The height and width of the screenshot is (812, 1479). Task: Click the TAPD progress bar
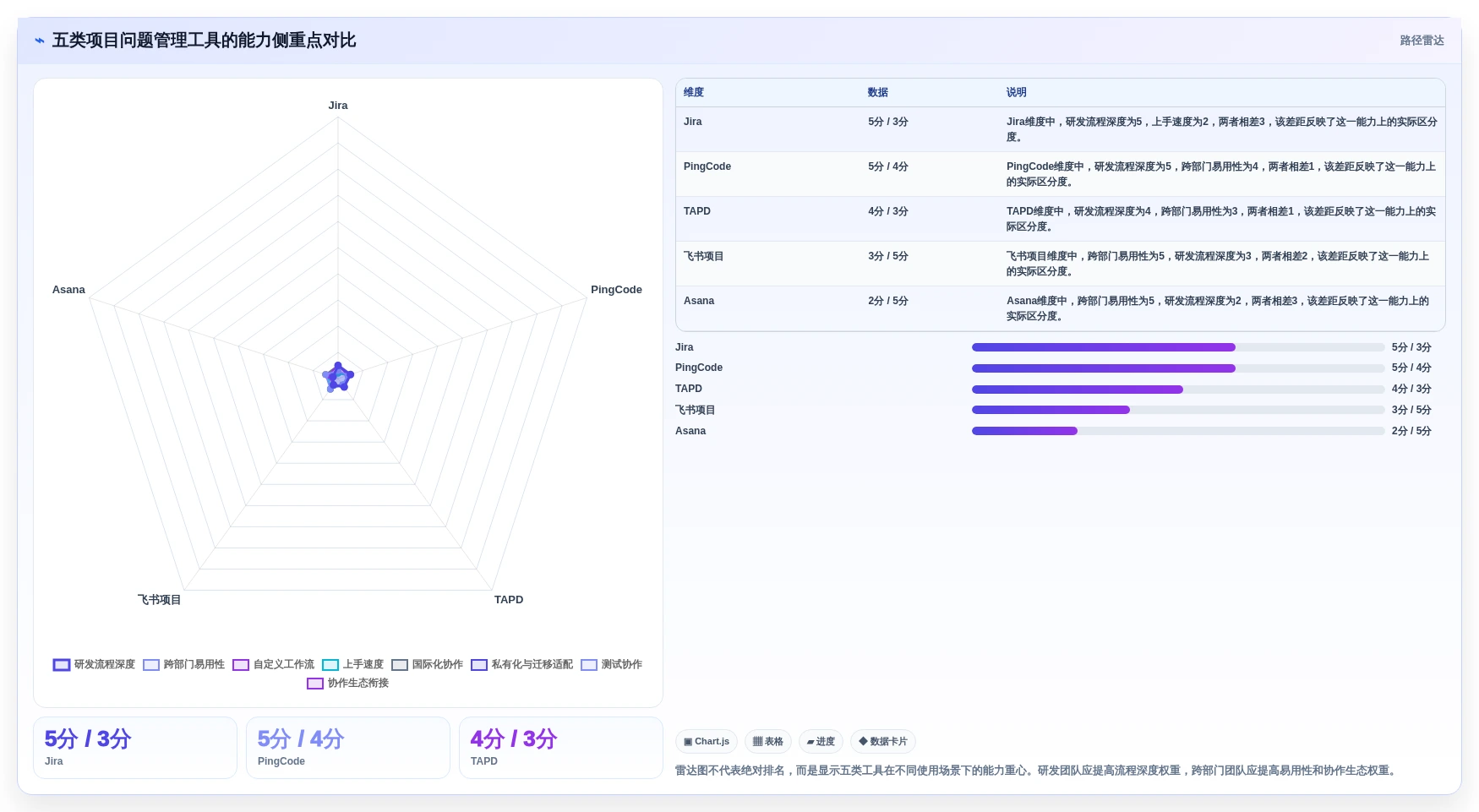1178,390
